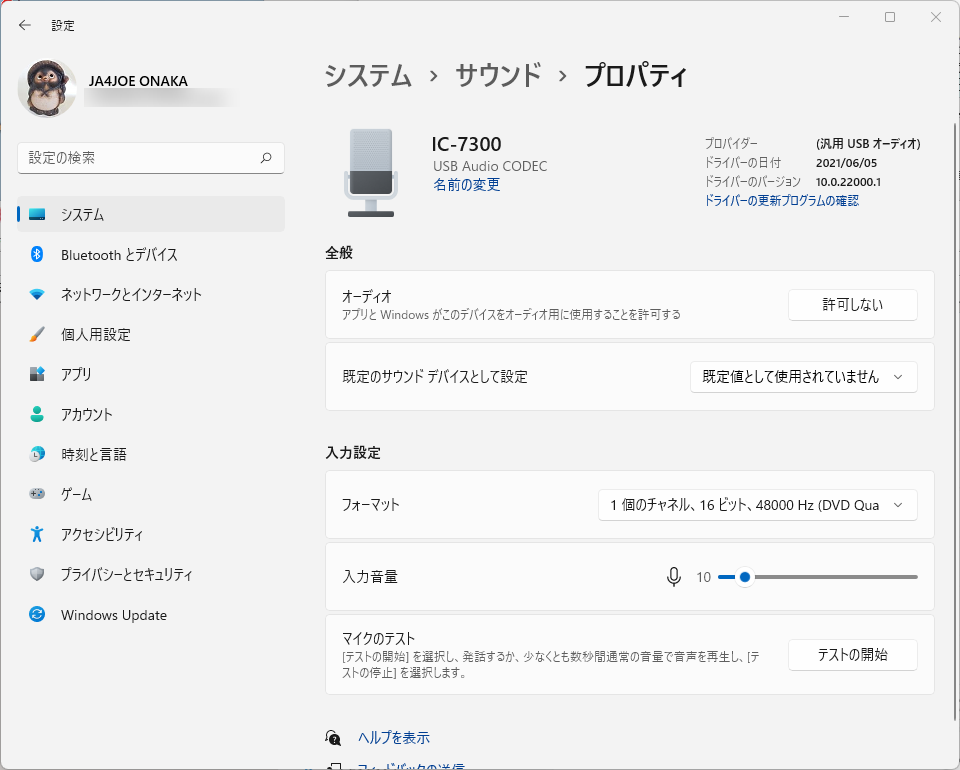Screen dimensions: 960x770
Task: Click the ネットワークとインターネット Wi-Fi icon
Action: (37, 295)
